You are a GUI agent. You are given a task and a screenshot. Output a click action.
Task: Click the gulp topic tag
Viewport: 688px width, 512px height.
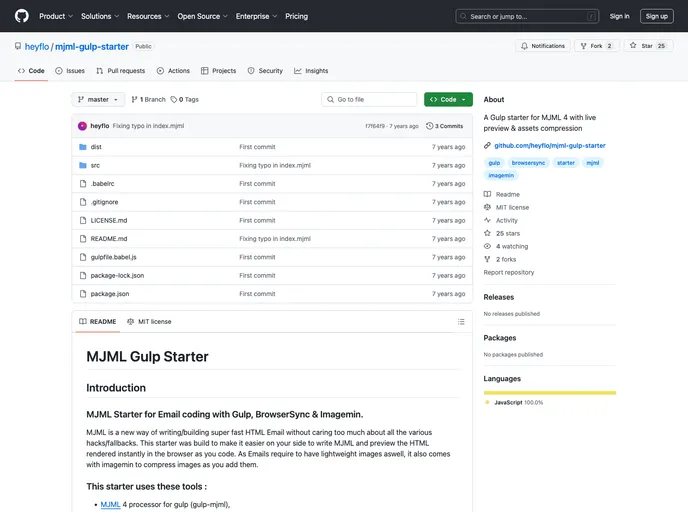[494, 163]
